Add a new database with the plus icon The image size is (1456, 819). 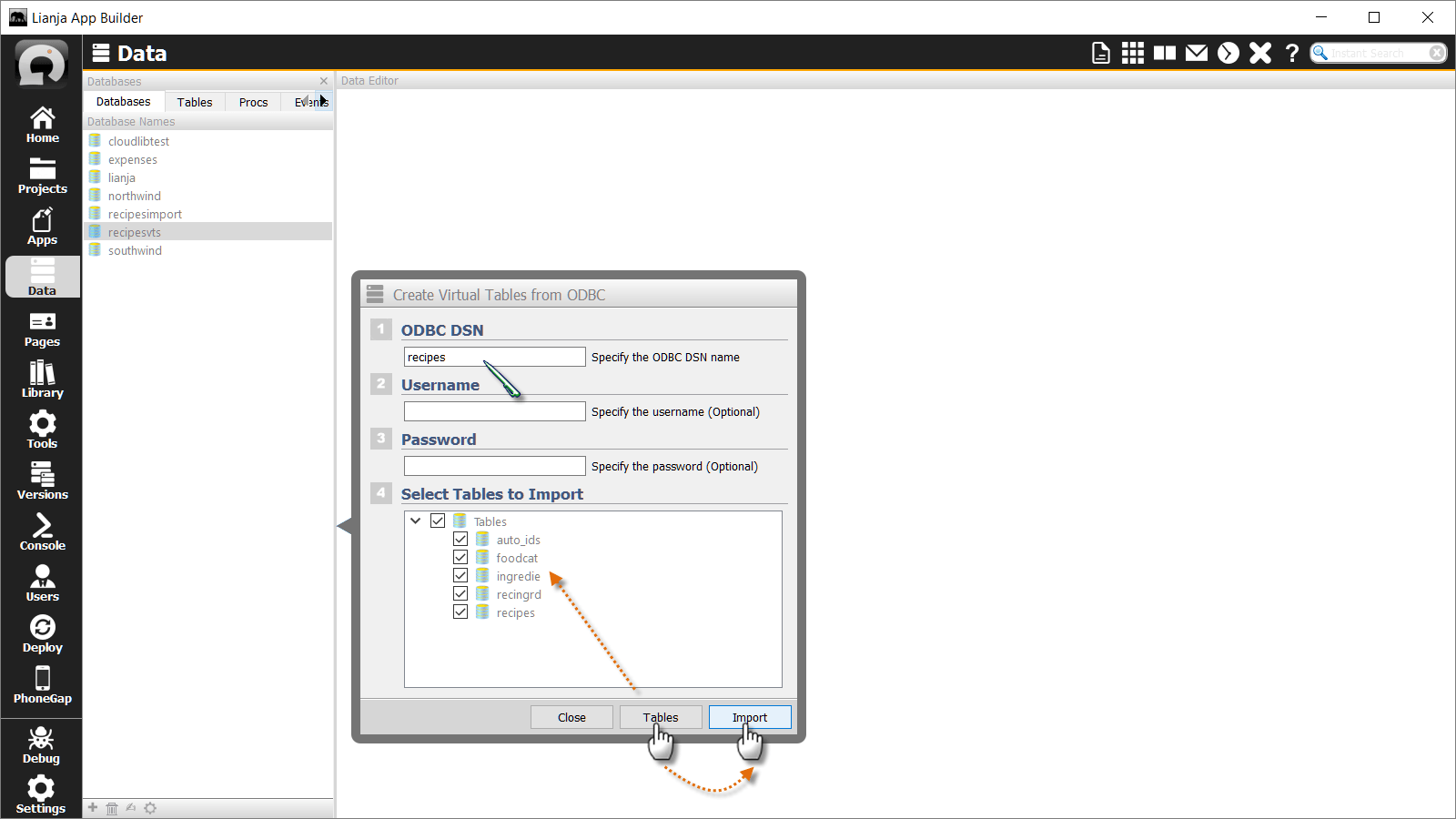tap(92, 808)
